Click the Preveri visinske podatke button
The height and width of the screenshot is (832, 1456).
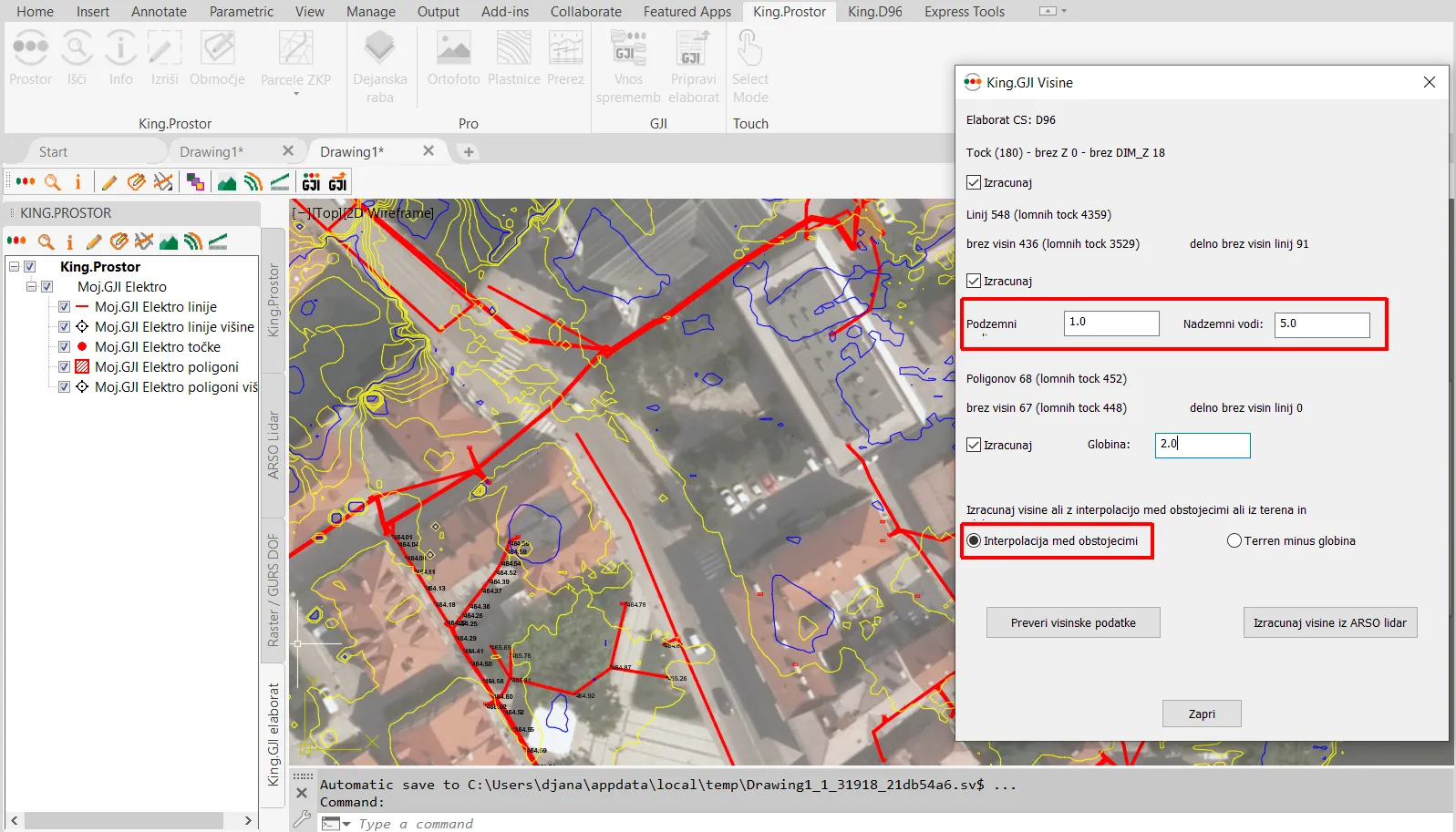click(1073, 622)
